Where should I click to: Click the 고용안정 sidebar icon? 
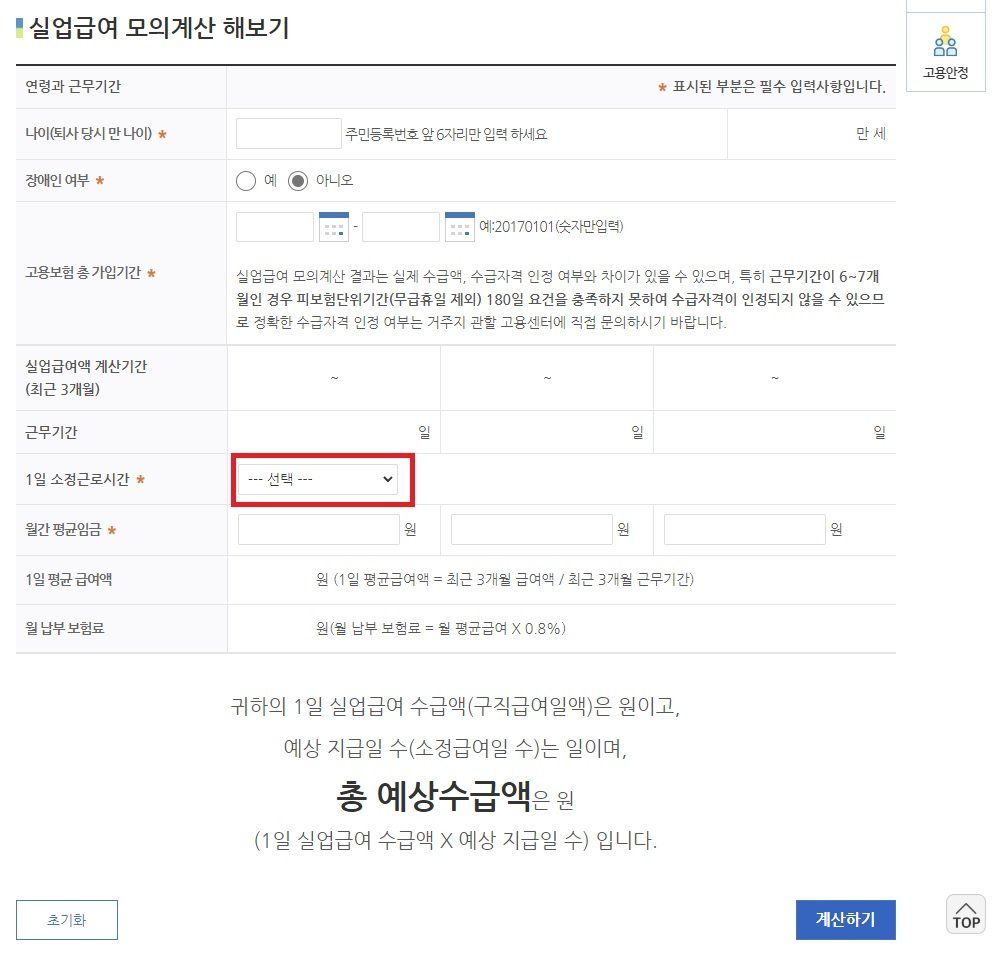tap(945, 50)
